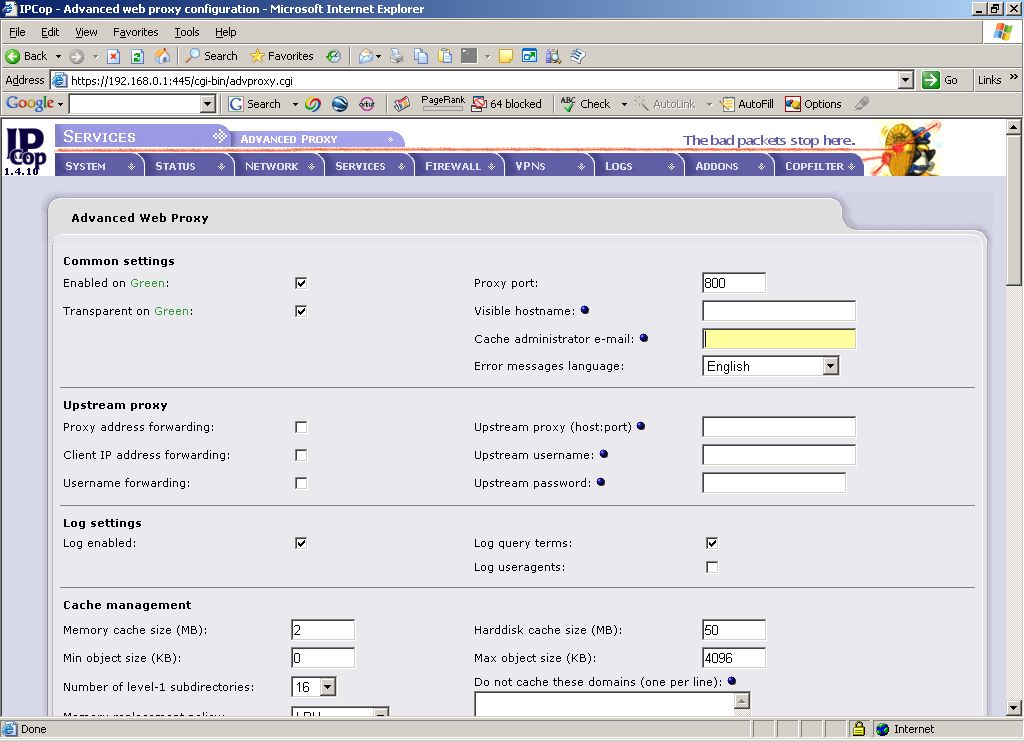Click the Research binoculars-book icon
1024x742 pixels.
coord(553,56)
